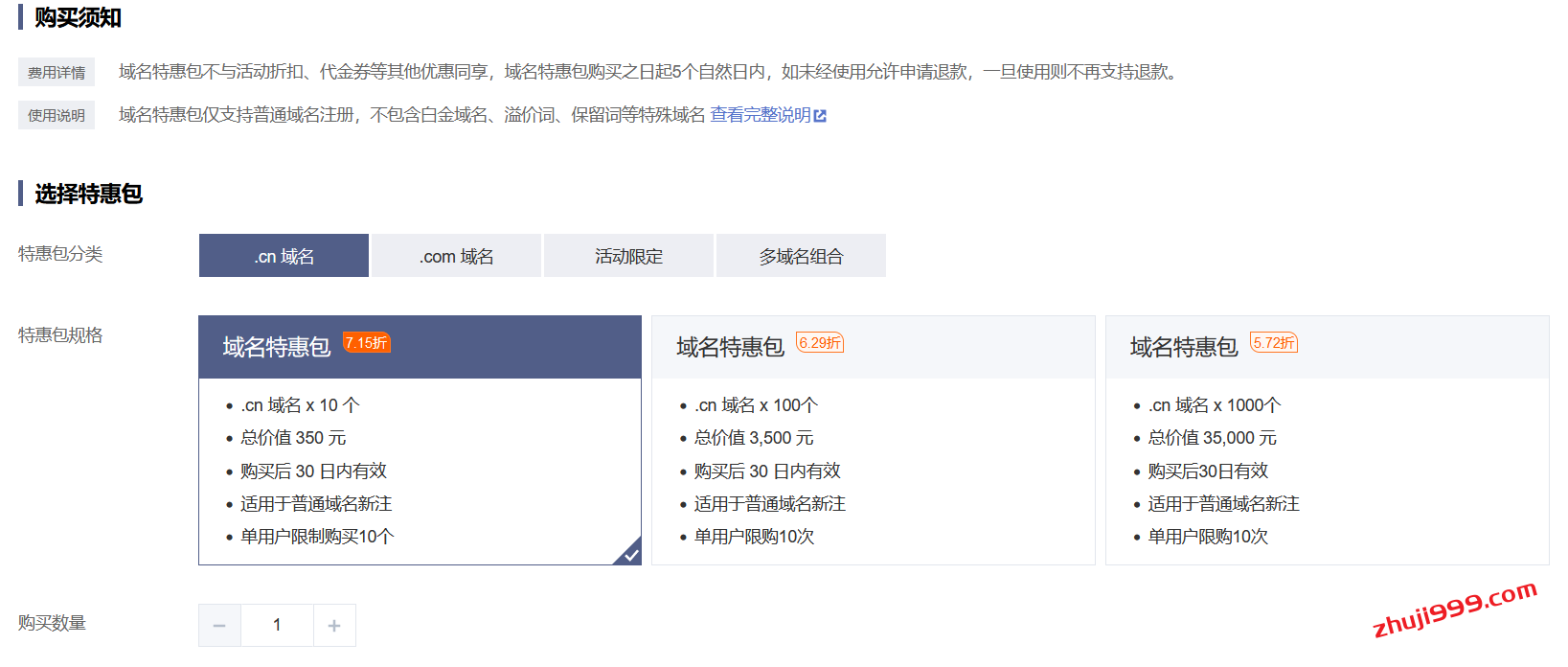
Task: Focus the 购买数量 number input field
Action: click(277, 626)
